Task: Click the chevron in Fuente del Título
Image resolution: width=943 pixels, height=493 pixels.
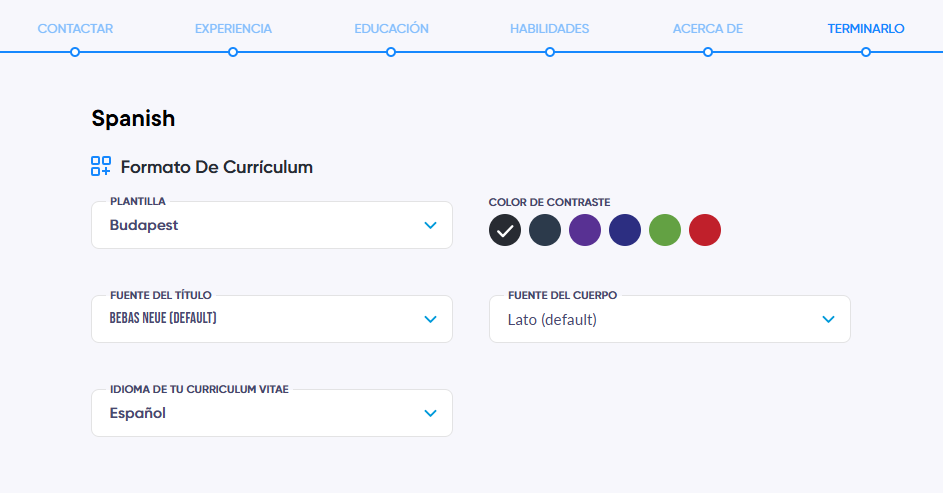Action: coord(430,319)
